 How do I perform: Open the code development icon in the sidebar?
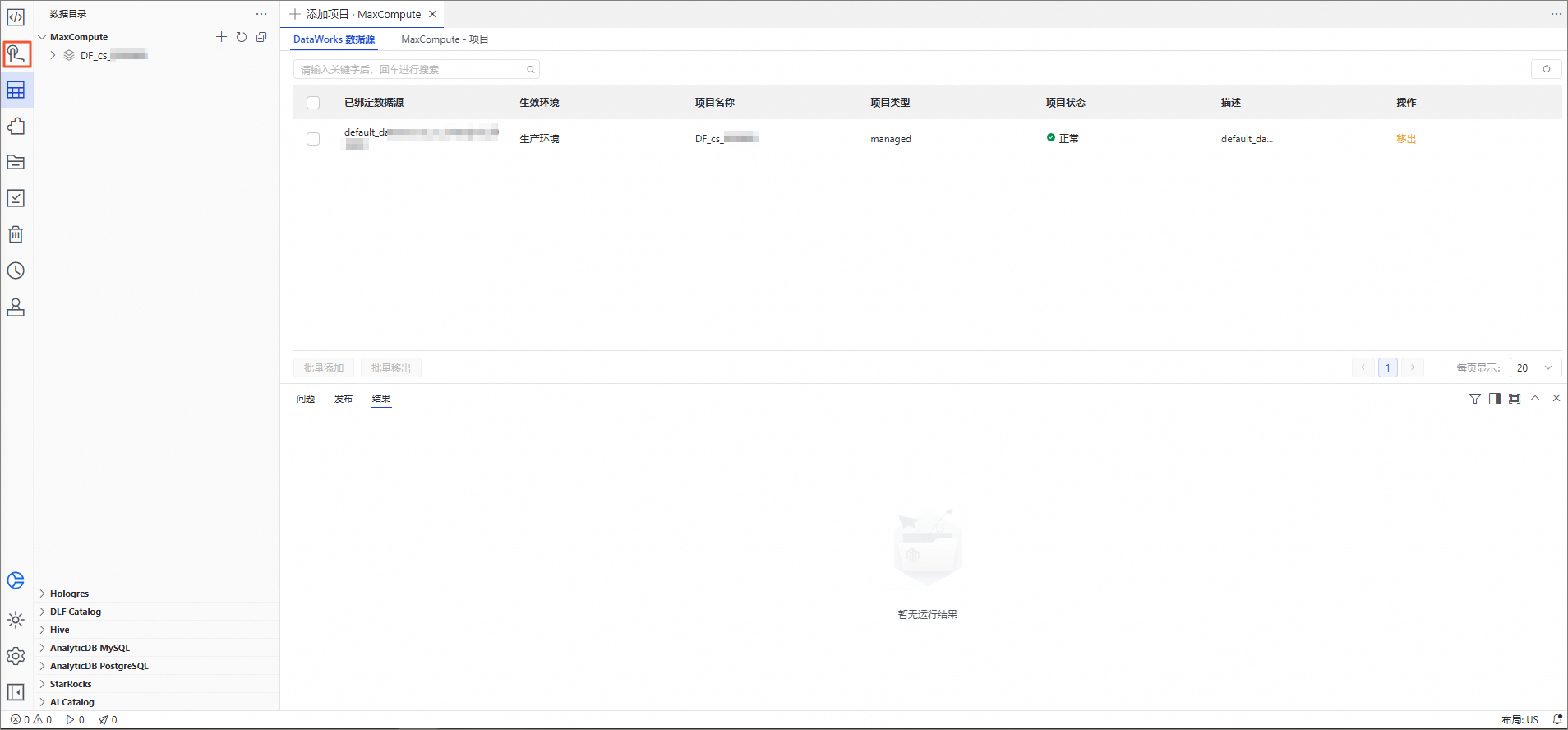[x=16, y=17]
